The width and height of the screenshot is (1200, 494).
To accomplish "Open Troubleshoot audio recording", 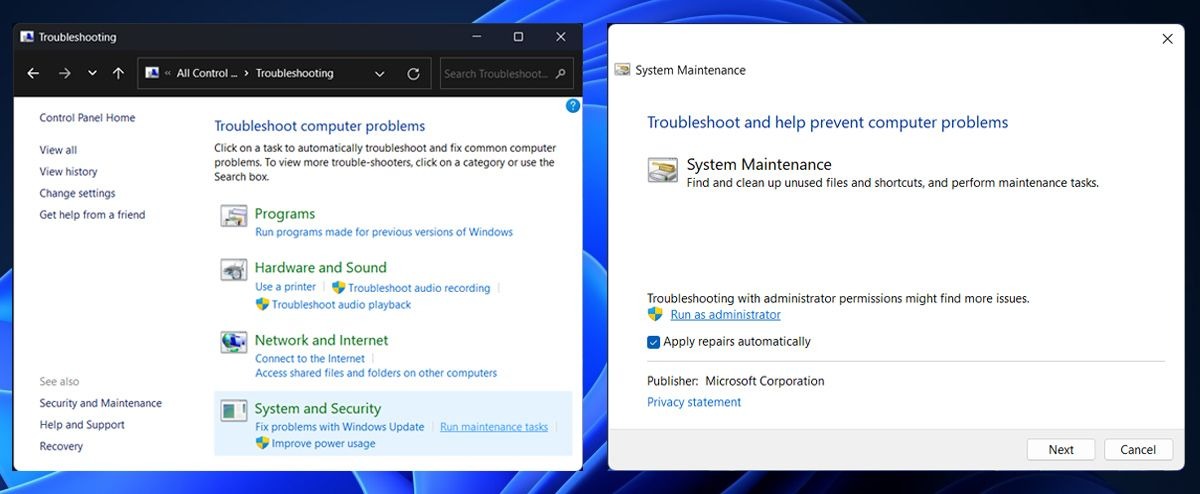I will click(419, 288).
